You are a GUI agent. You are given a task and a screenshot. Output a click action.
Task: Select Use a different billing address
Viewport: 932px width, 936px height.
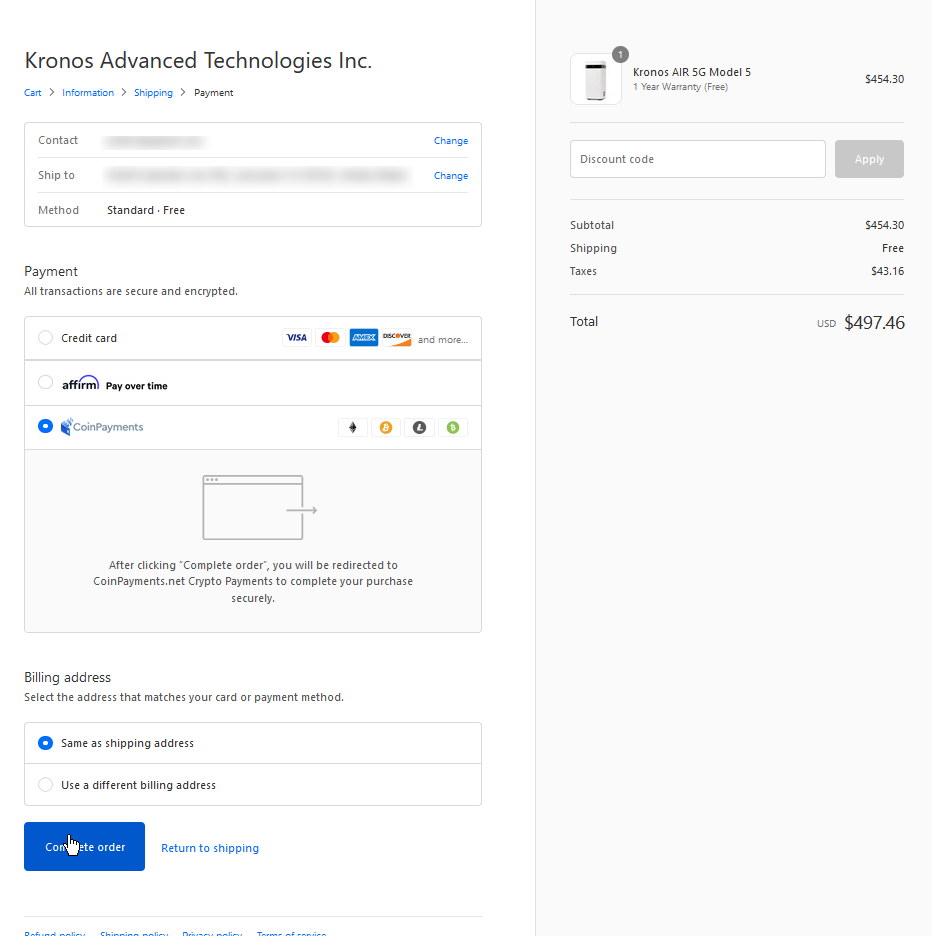(45, 785)
